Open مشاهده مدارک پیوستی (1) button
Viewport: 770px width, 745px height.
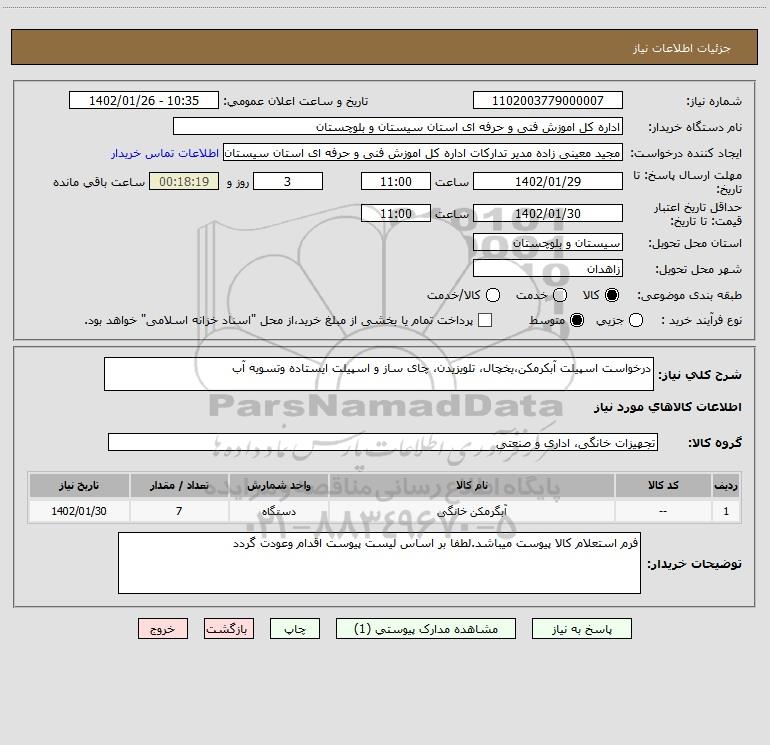pos(426,629)
